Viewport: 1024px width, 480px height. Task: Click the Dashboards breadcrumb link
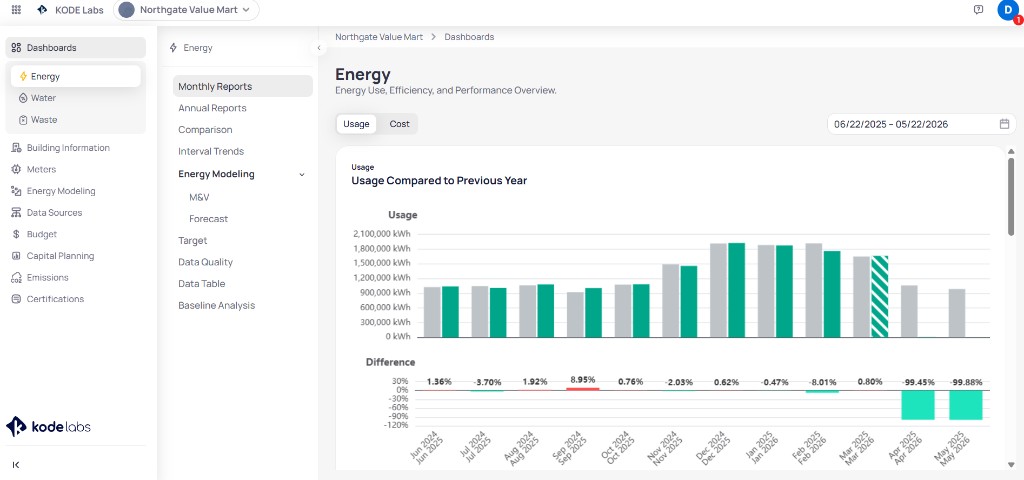(x=469, y=37)
